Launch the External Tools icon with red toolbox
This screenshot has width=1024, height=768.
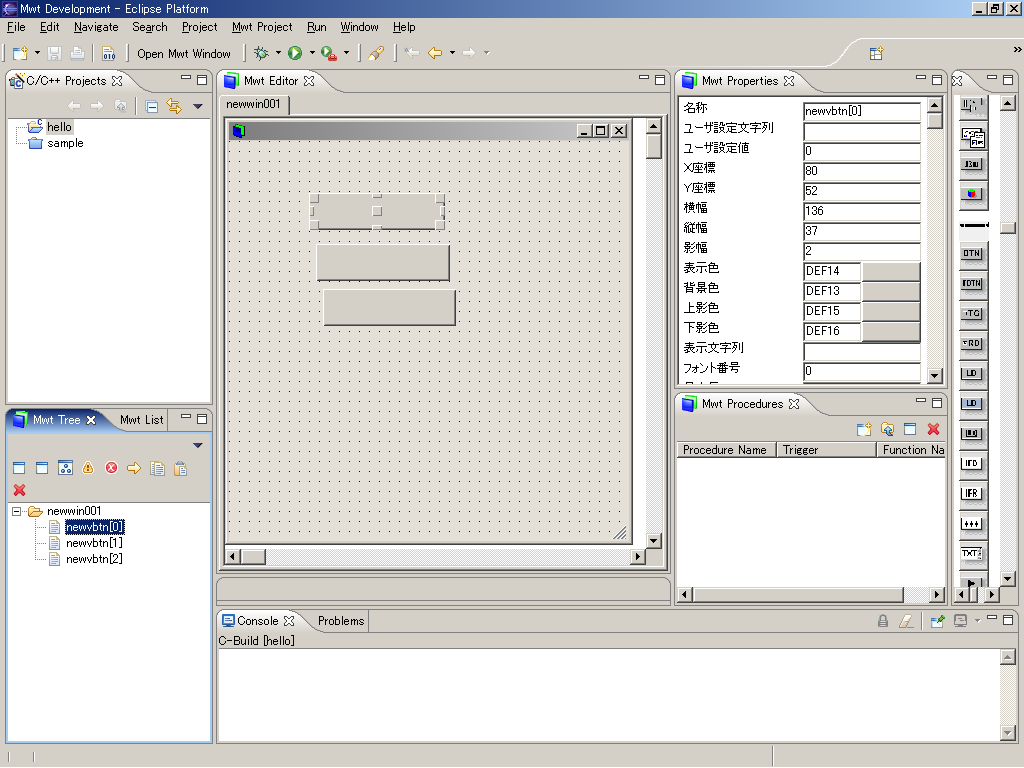[x=329, y=53]
